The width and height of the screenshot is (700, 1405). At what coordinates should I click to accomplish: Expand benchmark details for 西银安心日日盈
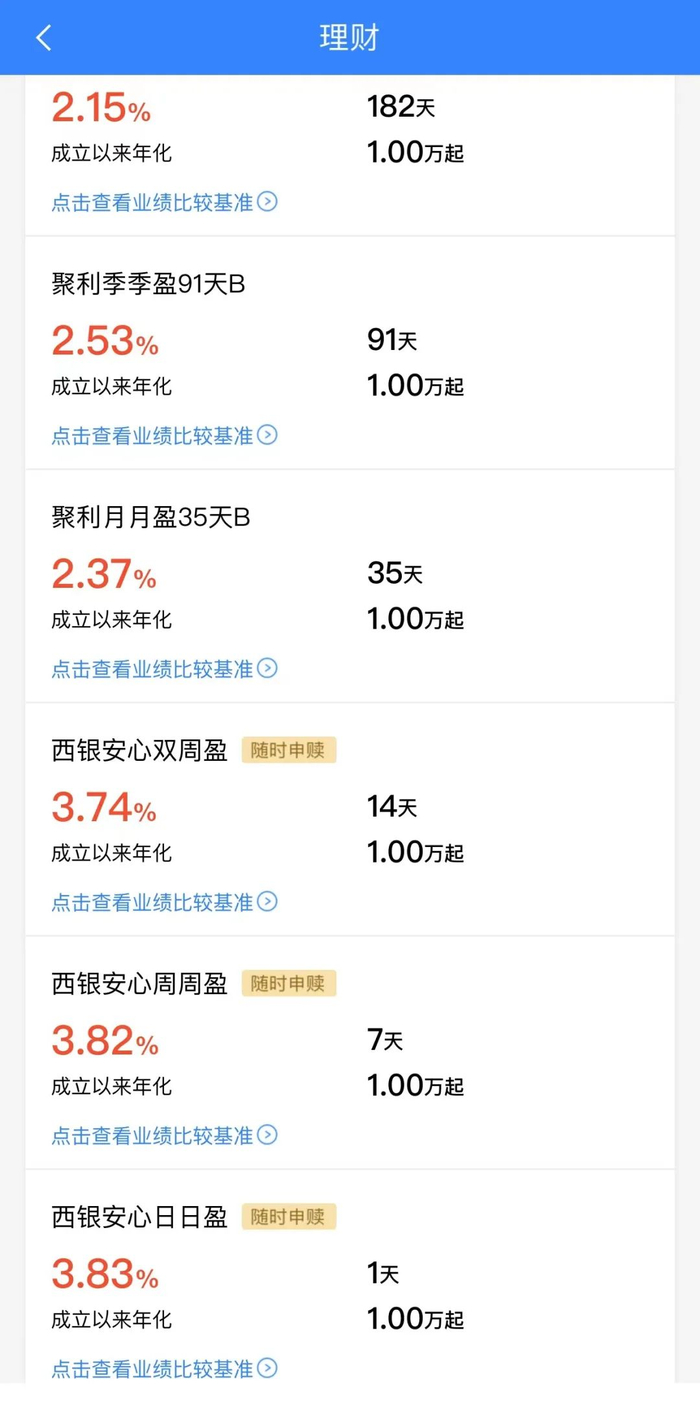(x=150, y=1369)
